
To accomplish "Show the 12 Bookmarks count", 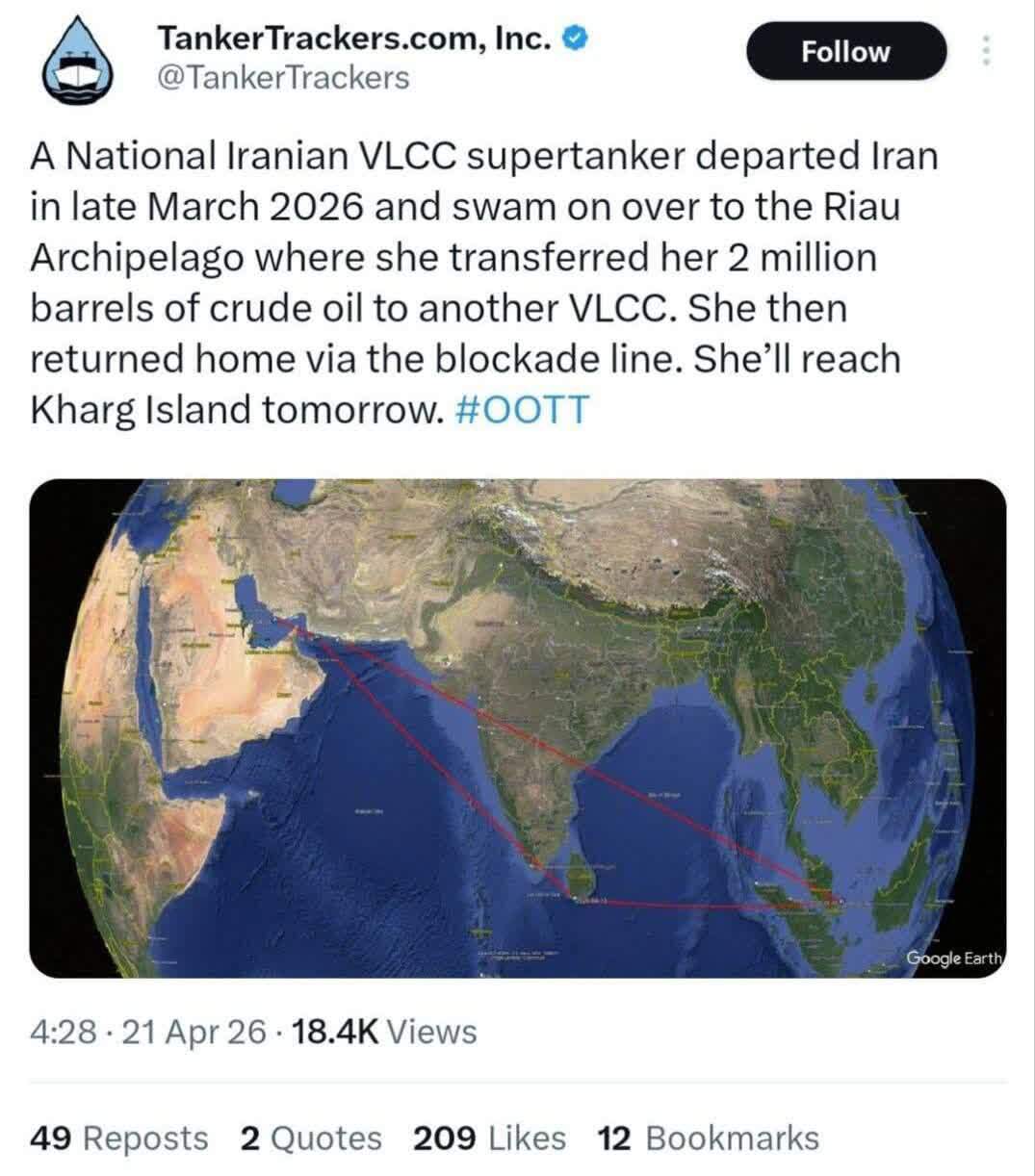I will tap(708, 1138).
